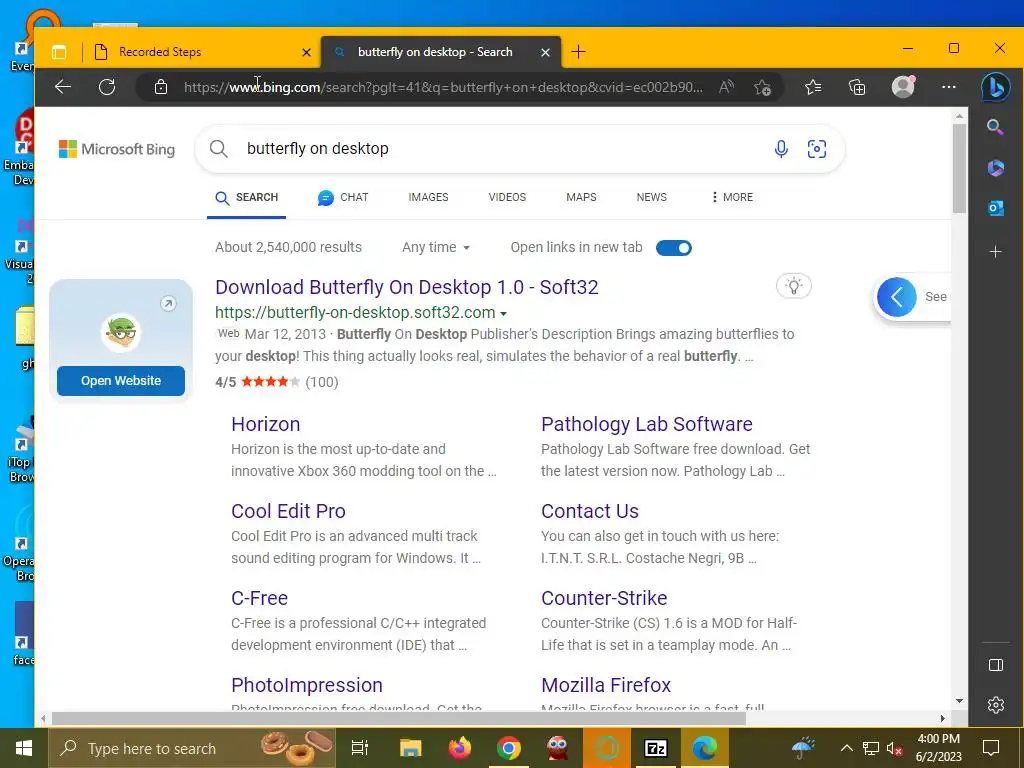
Task: Expand the soft32 URL dropdown arrow
Action: click(504, 313)
